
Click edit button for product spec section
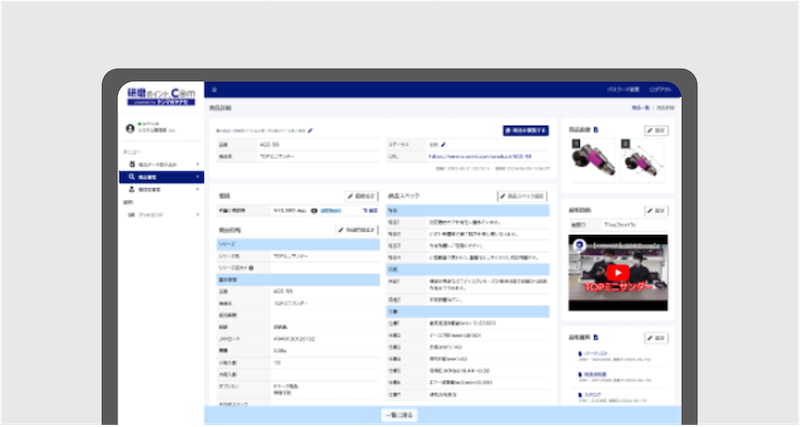click(522, 196)
